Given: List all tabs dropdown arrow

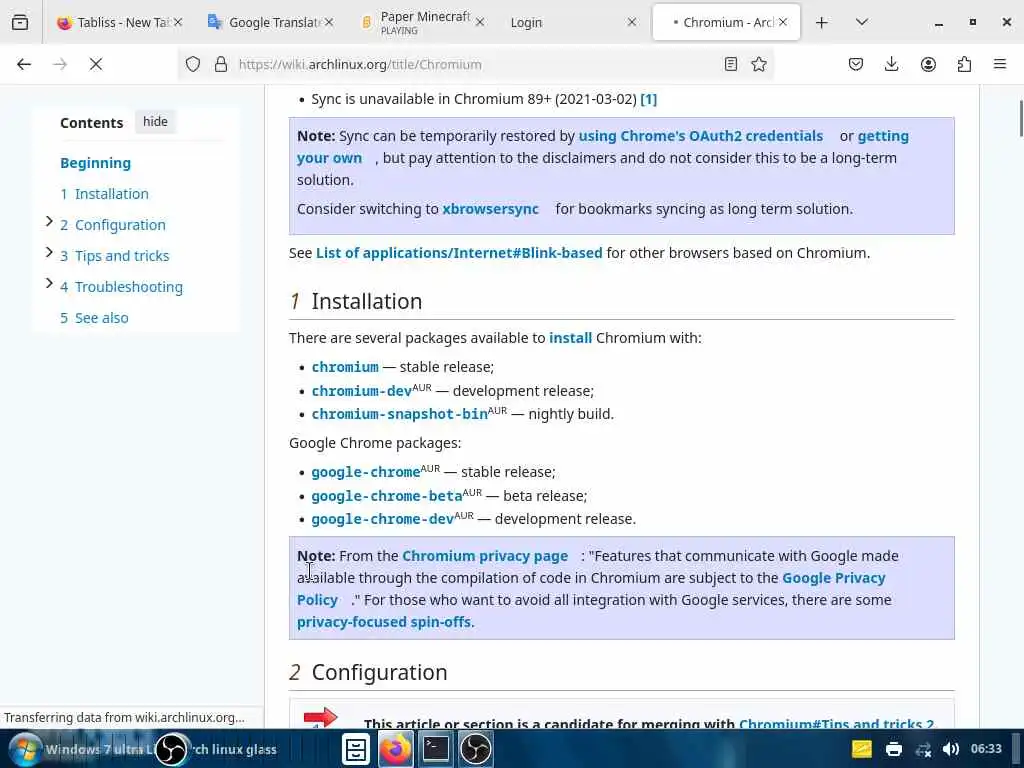Looking at the screenshot, I should [861, 22].
